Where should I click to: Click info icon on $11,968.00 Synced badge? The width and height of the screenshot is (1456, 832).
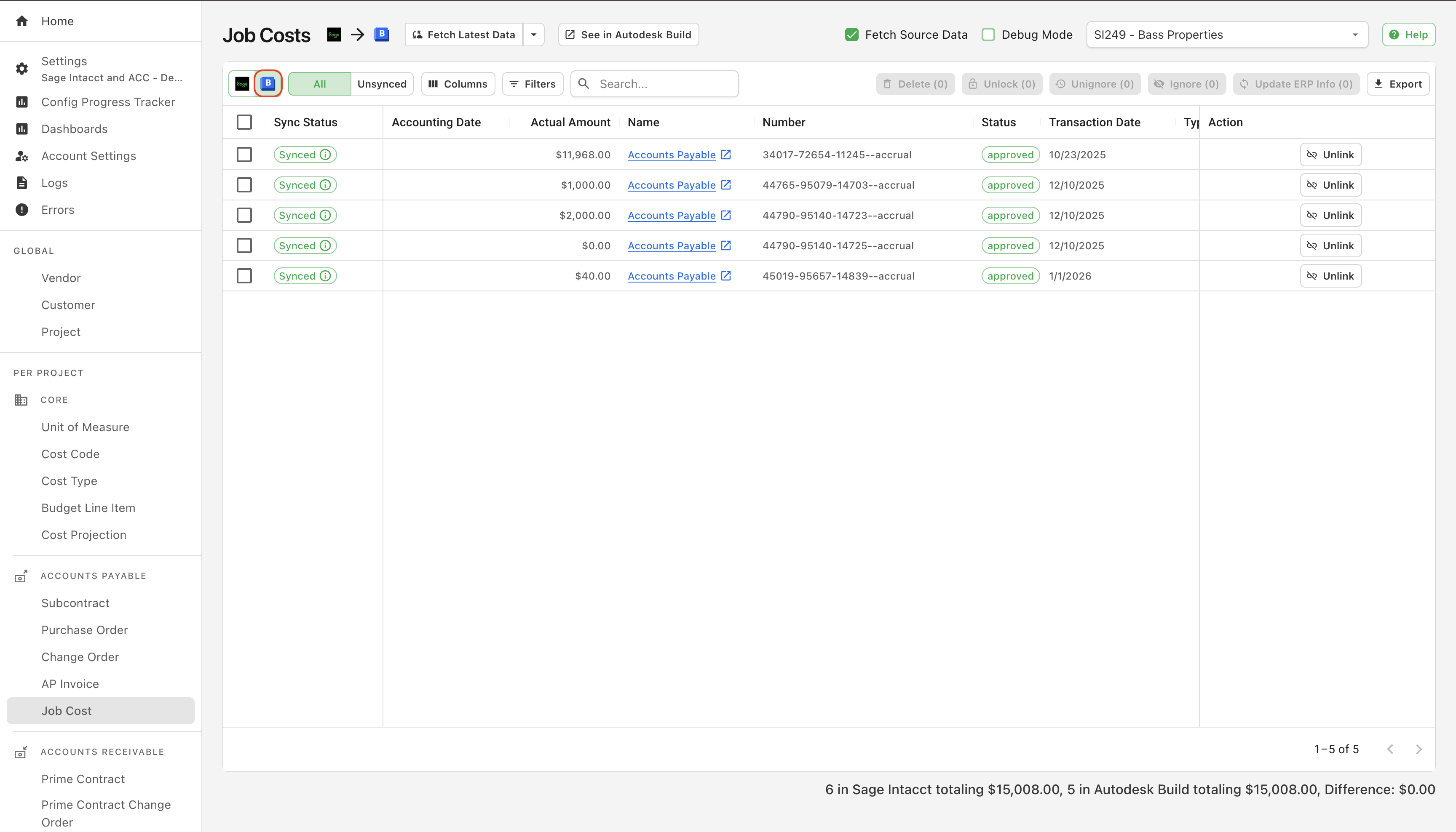click(325, 155)
